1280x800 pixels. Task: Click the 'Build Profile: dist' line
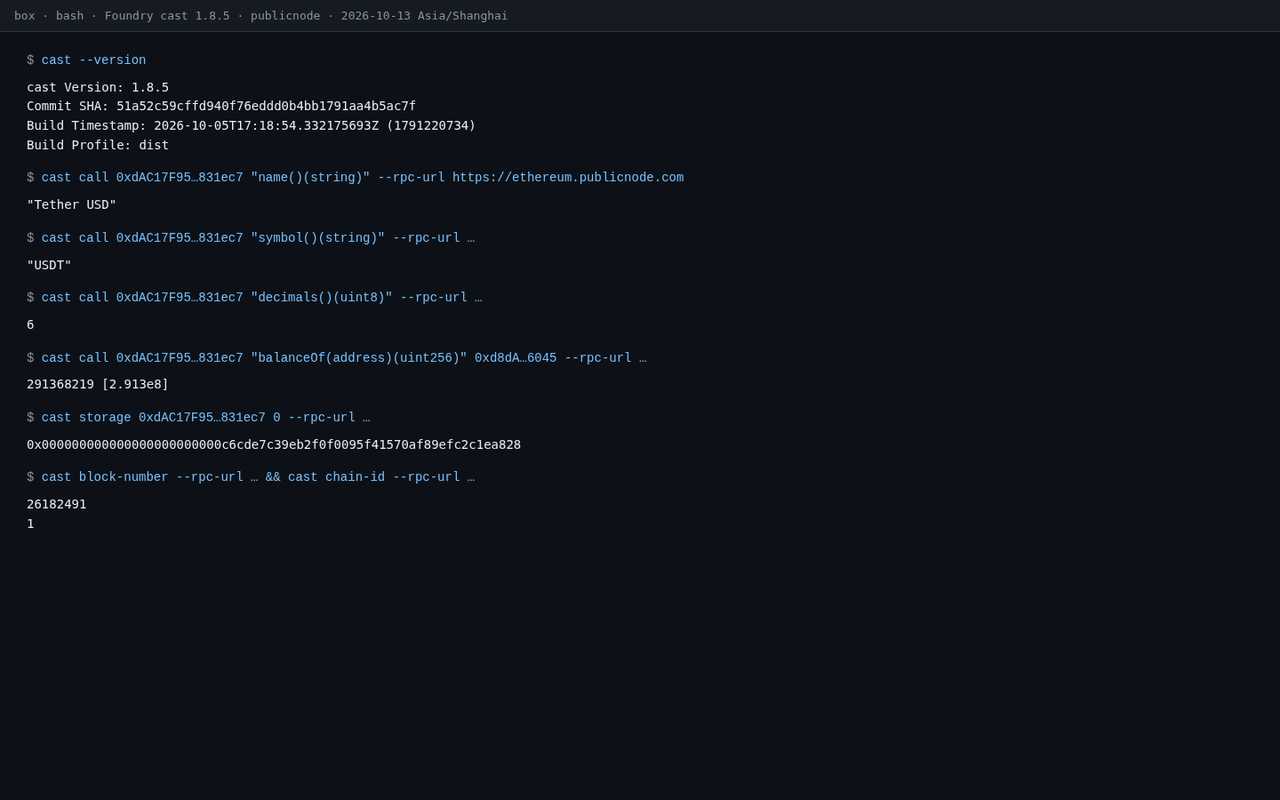pyautogui.click(x=98, y=145)
